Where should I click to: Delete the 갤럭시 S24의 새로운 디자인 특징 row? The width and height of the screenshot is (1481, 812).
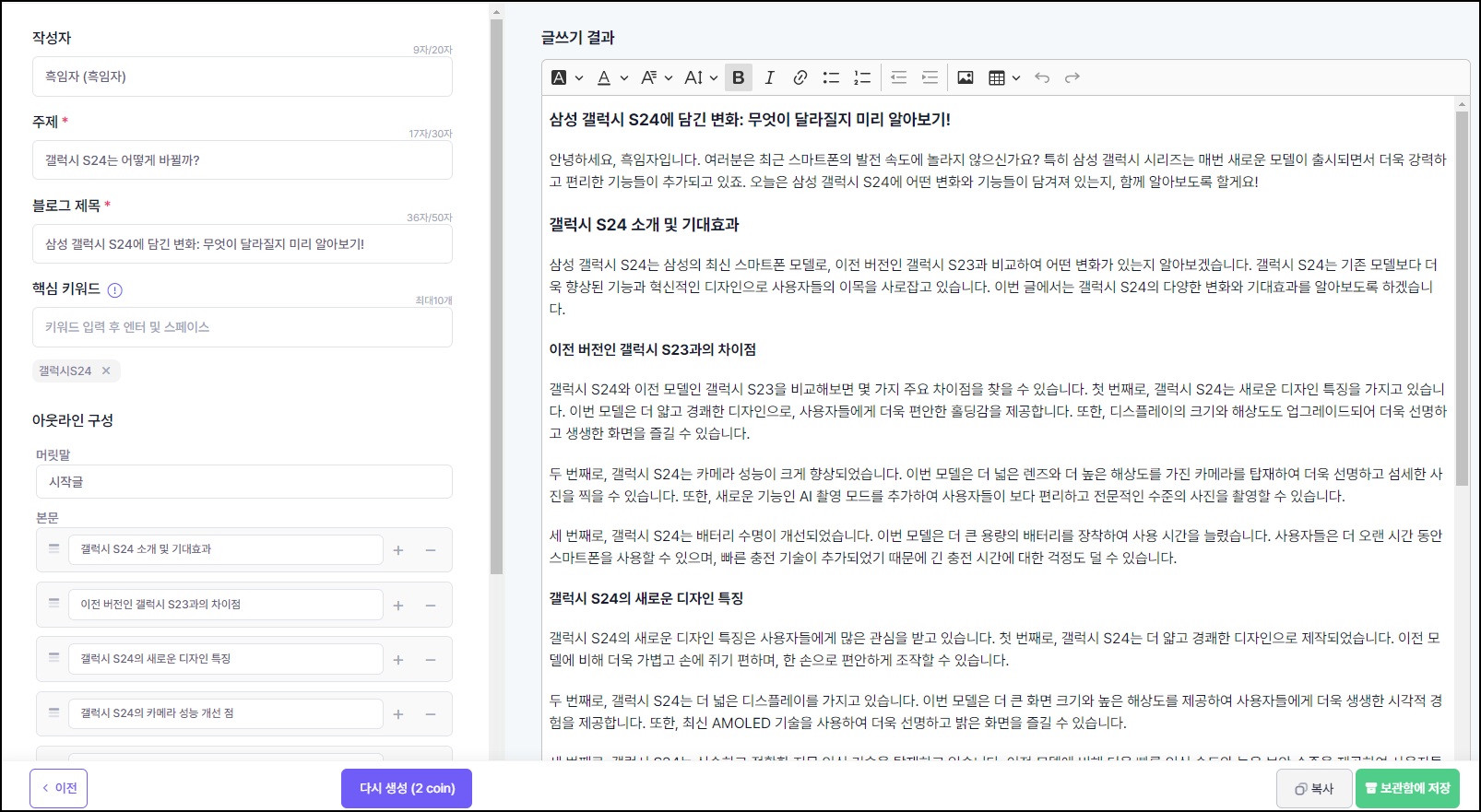(431, 660)
